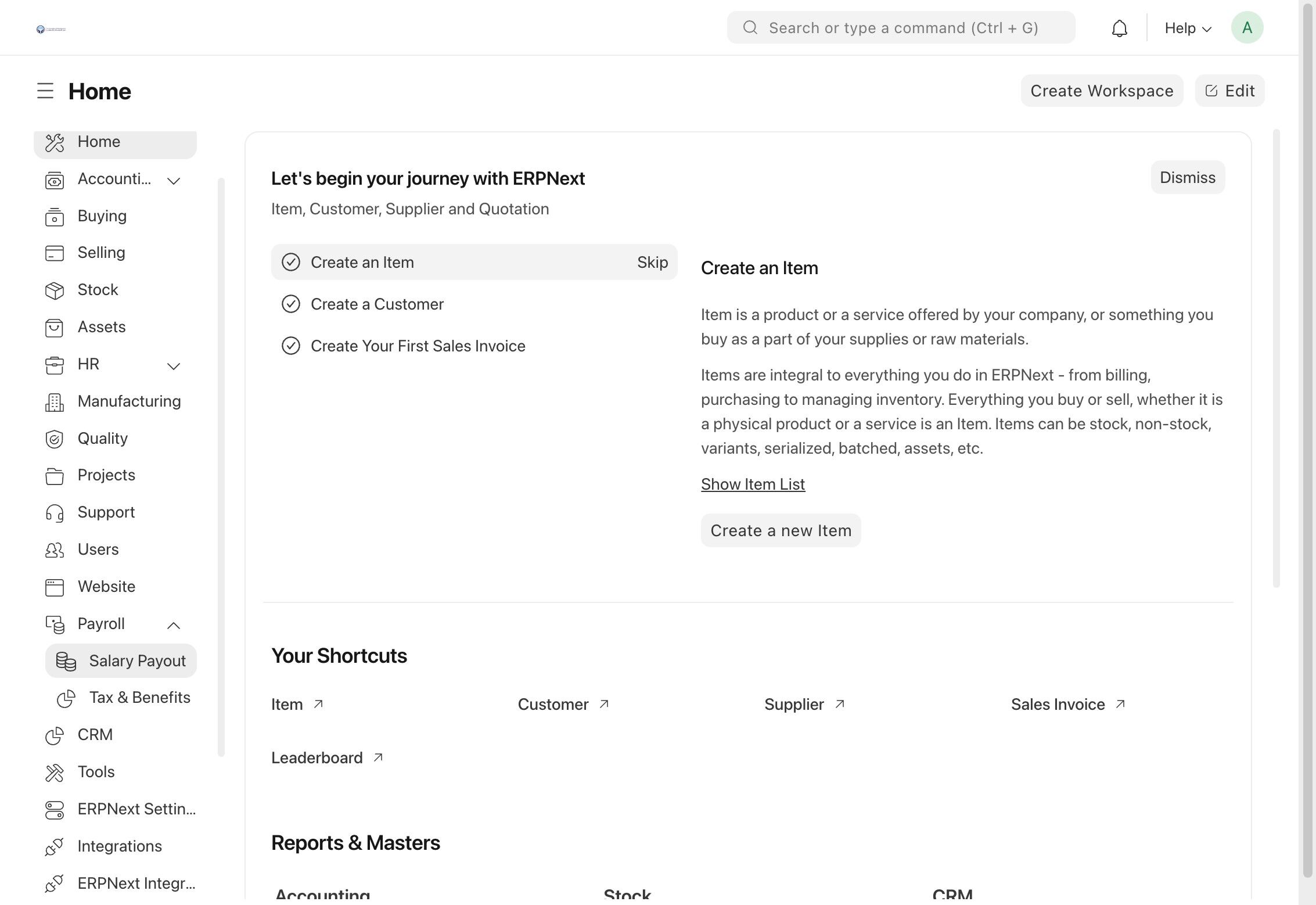Expand the Accounting sidebar section chevron

[174, 181]
